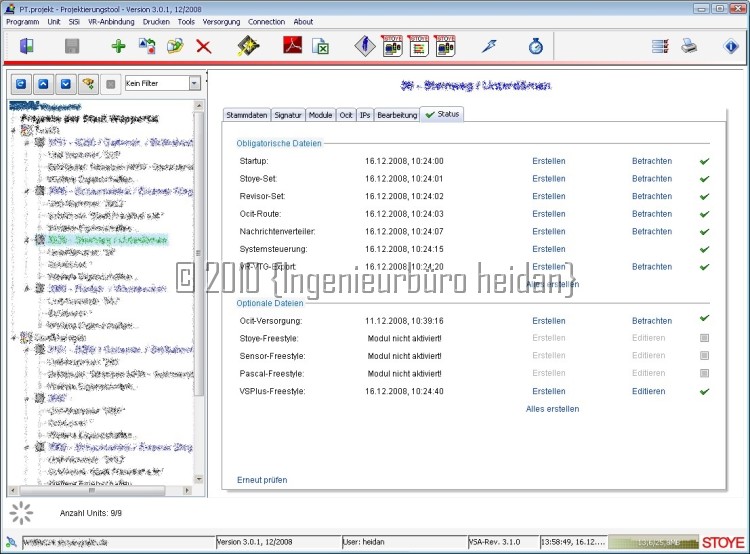This screenshot has width=750, height=554.
Task: Click the grey box in Pascal-Freestyle row
Action: tap(704, 374)
